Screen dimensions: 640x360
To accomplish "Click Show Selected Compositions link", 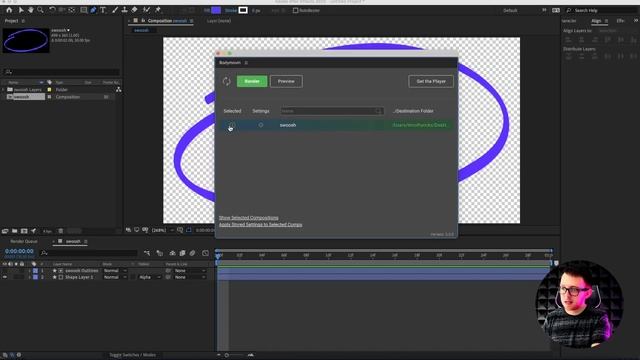I will pos(249,218).
